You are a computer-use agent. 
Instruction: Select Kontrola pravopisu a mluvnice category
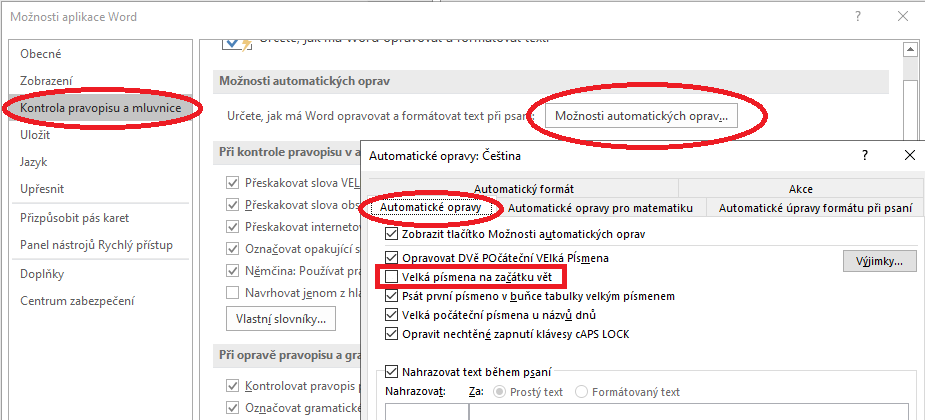101,108
